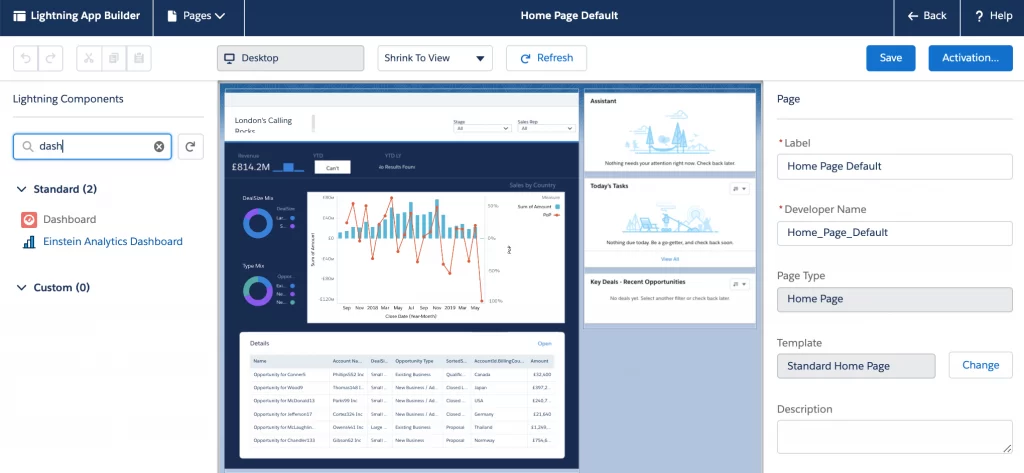Image resolution: width=1024 pixels, height=473 pixels.
Task: Click the Activation... button
Action: coord(970,58)
